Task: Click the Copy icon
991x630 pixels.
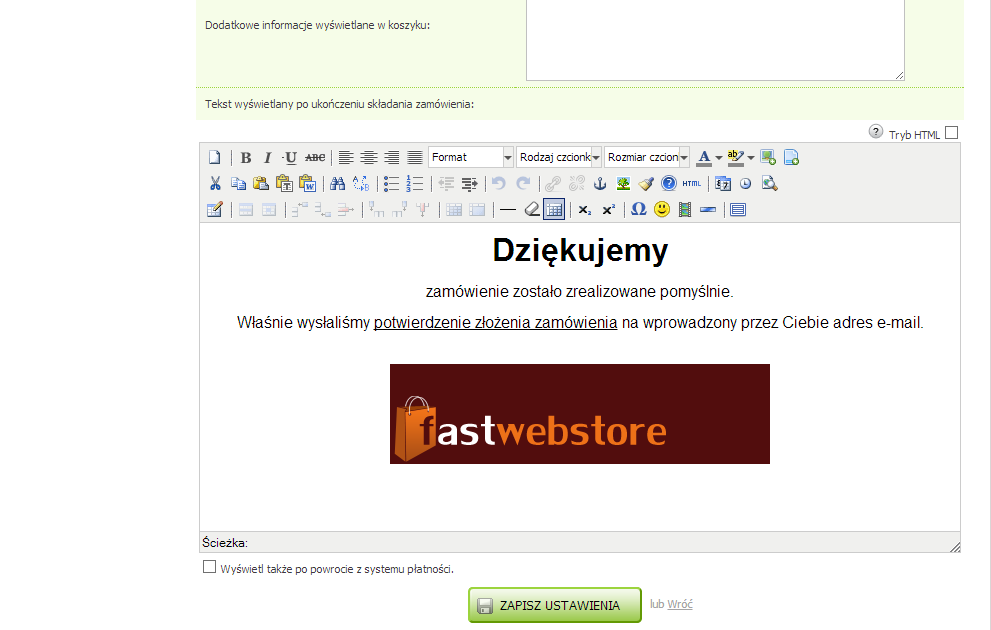Action: [238, 183]
